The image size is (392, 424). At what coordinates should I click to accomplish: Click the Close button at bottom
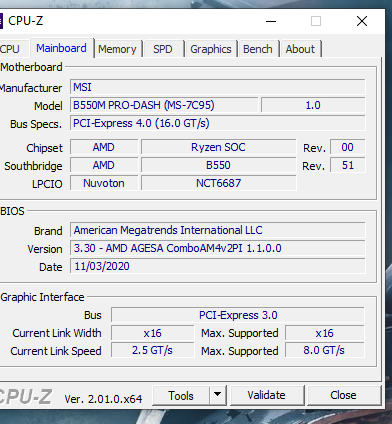[343, 396]
